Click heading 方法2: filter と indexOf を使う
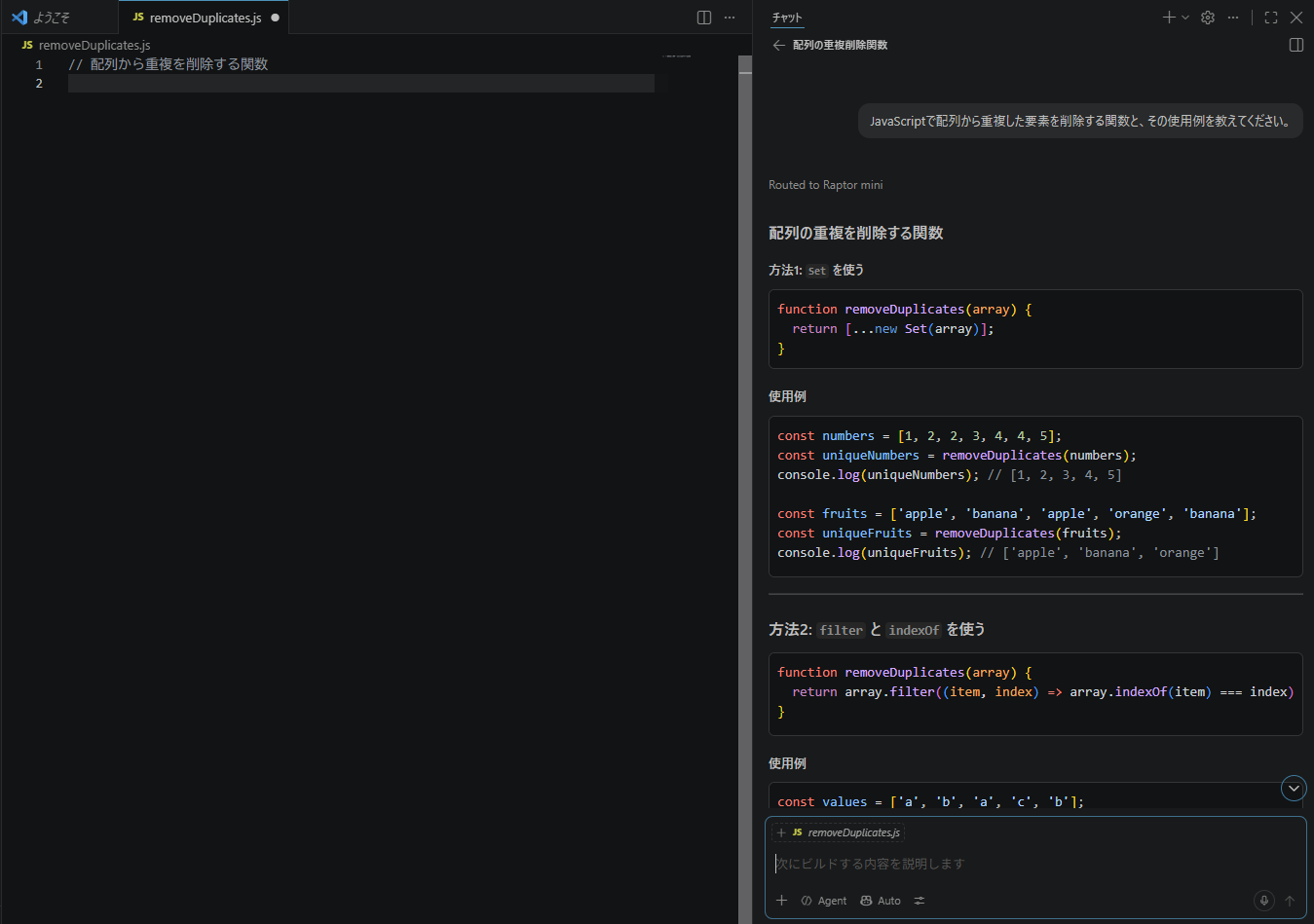Viewport: 1314px width, 924px height. (877, 630)
